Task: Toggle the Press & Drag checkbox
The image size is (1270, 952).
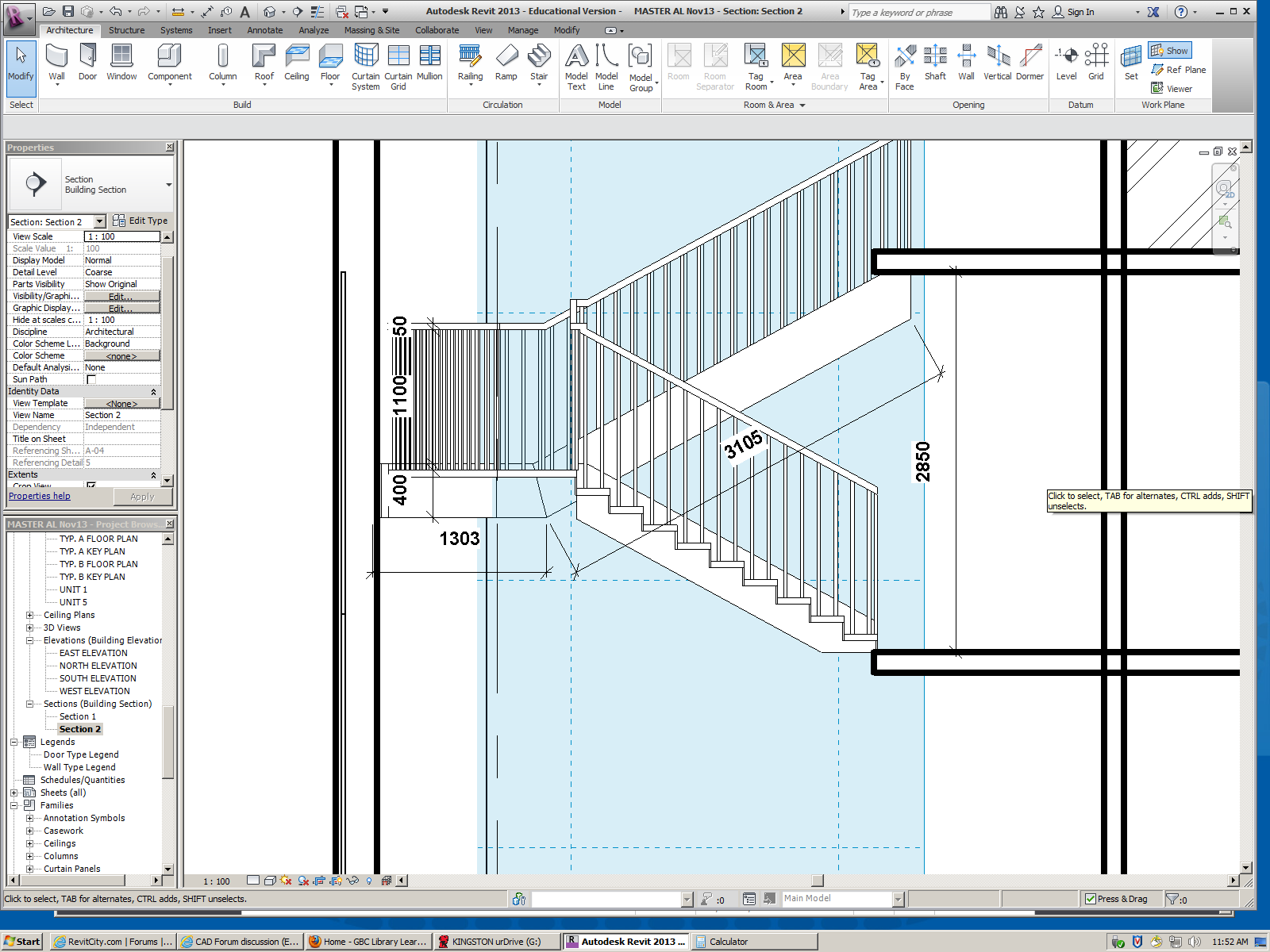Action: point(1091,899)
